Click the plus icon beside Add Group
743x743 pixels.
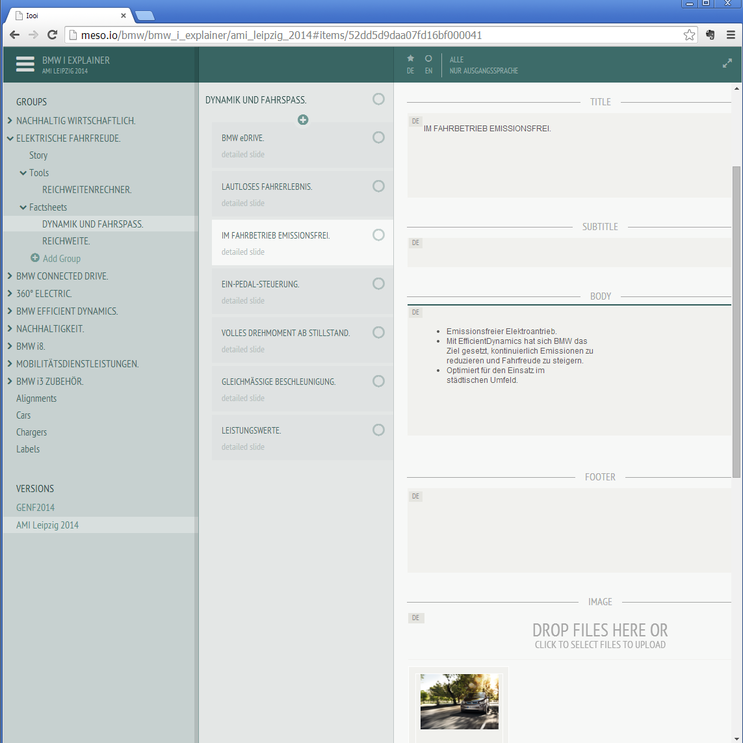click(x=35, y=258)
